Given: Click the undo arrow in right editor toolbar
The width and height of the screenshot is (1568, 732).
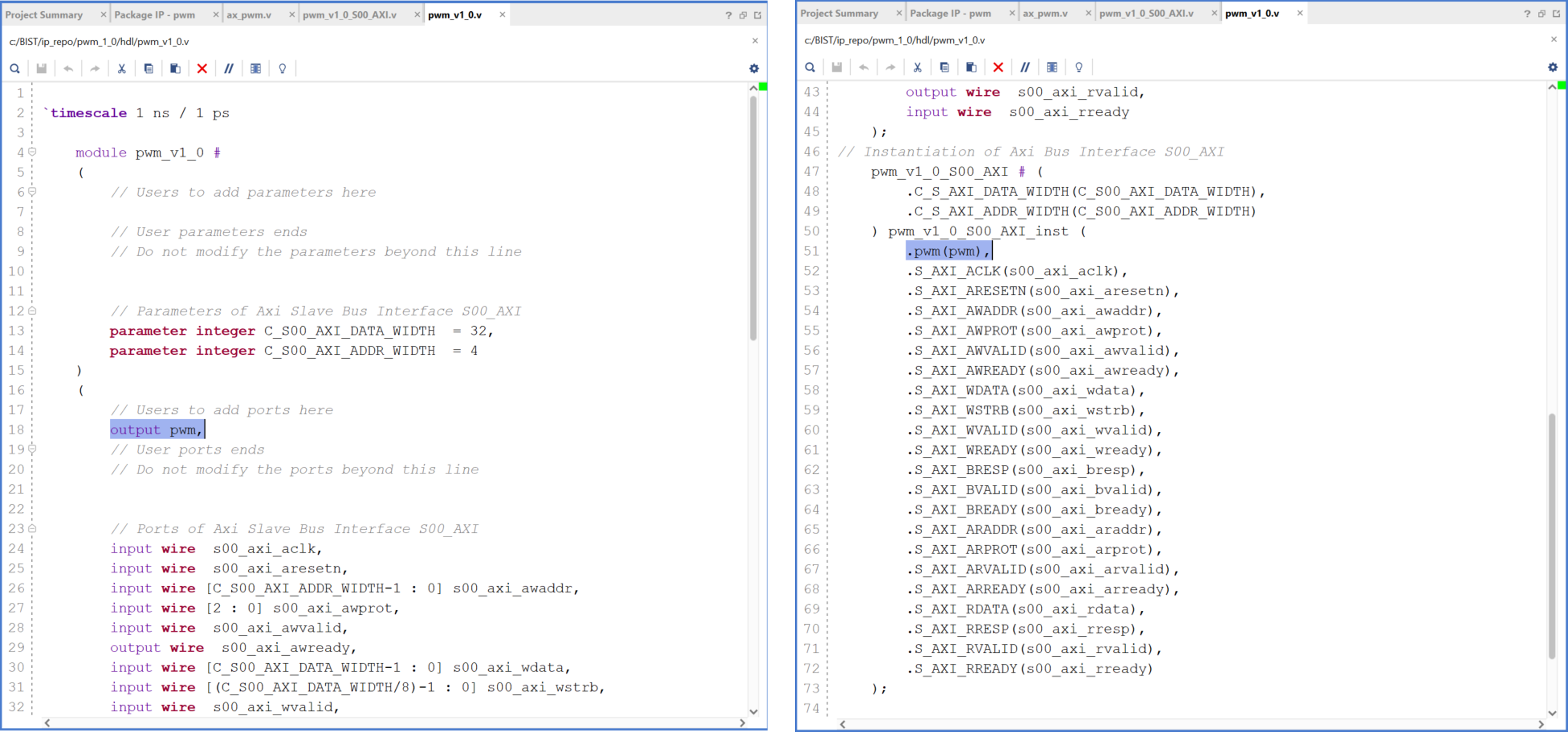Looking at the screenshot, I should 864,68.
